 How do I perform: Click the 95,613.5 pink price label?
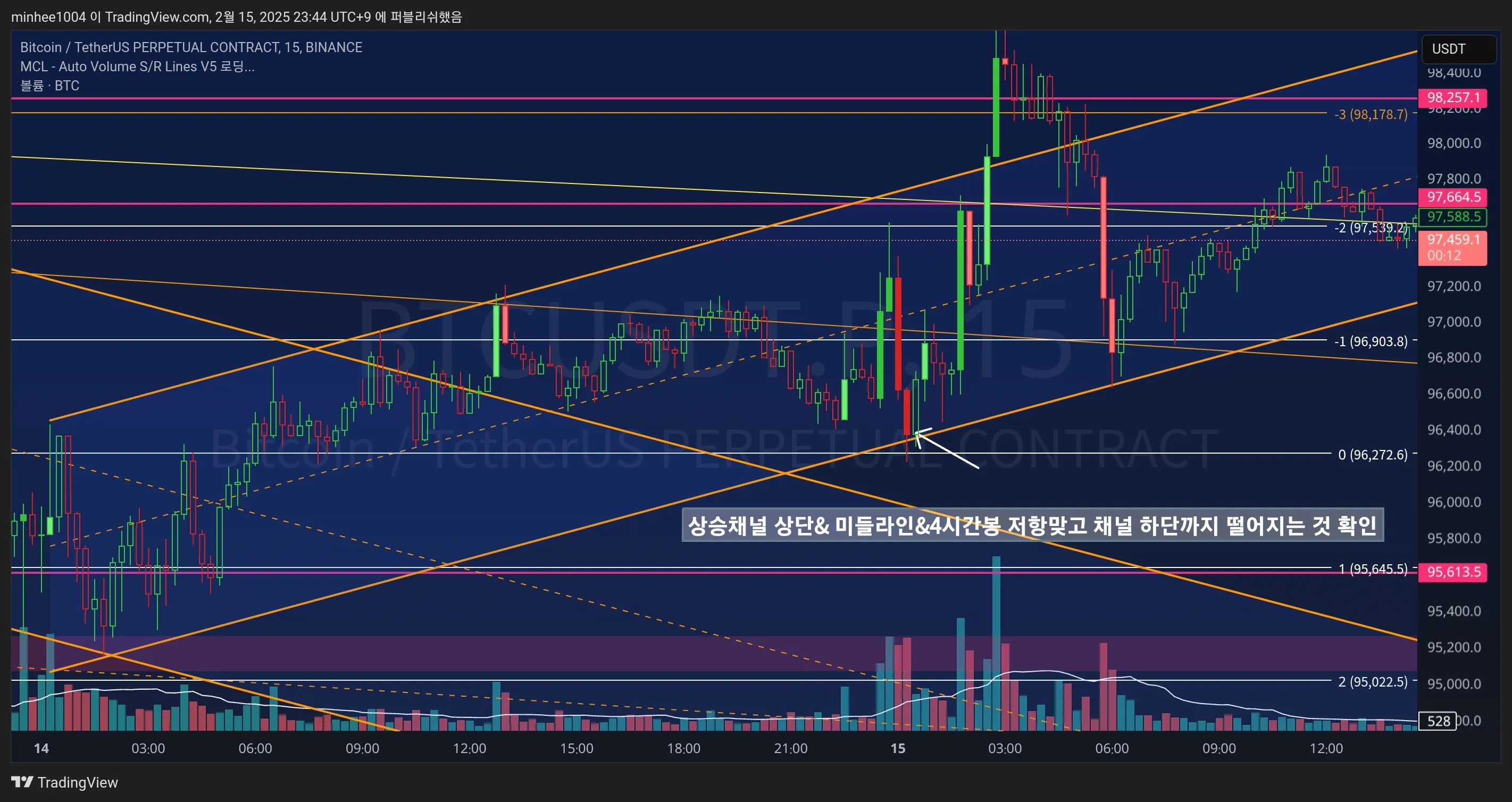click(x=1453, y=572)
